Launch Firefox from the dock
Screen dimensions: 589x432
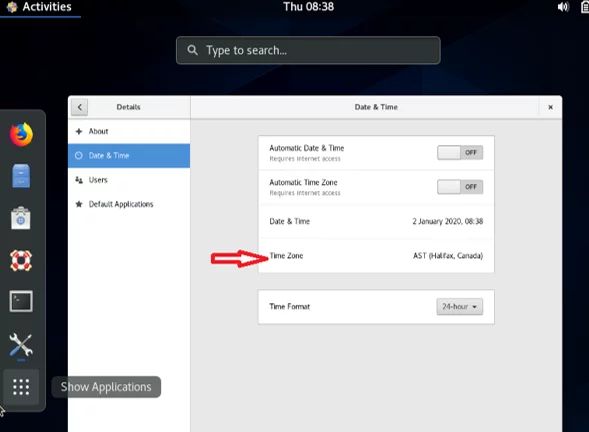[21, 134]
